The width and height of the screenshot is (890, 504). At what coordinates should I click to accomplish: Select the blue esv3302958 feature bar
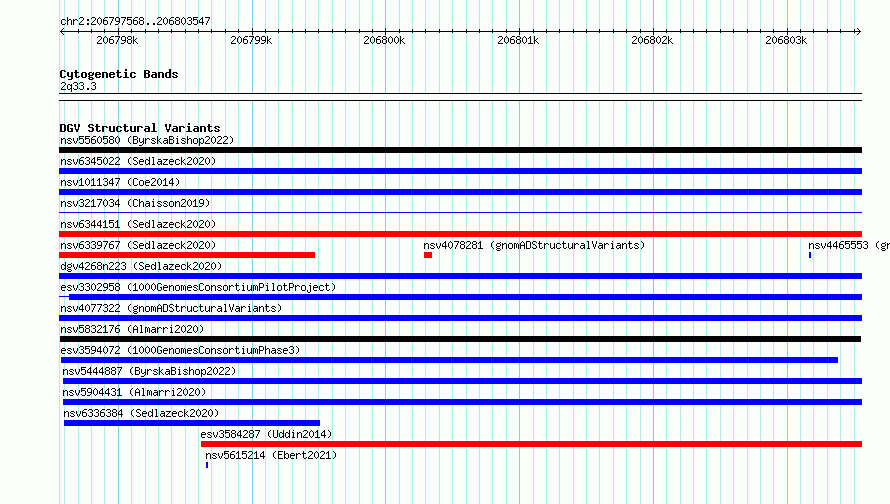pos(460,297)
